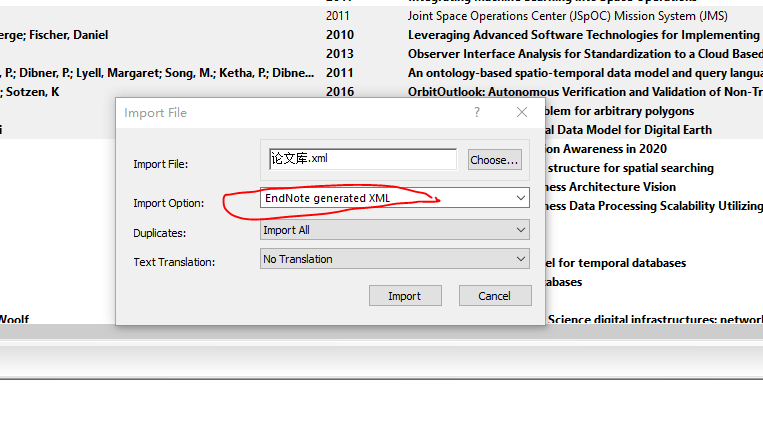This screenshot has width=763, height=448.
Task: Open the Choose... file browser button
Action: 495,160
